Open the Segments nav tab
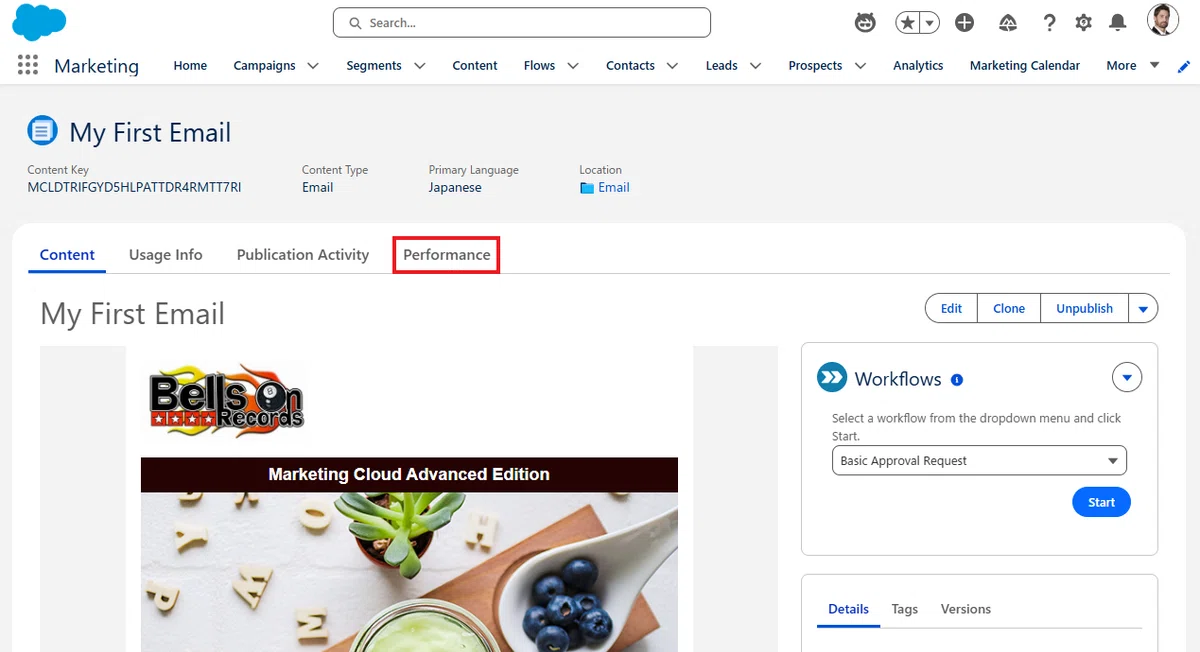 tap(374, 66)
